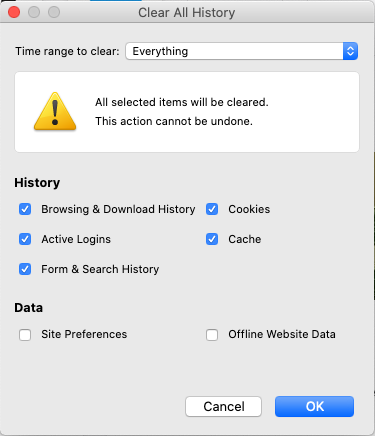Click the 'Clear All History' title bar

click(x=187, y=13)
